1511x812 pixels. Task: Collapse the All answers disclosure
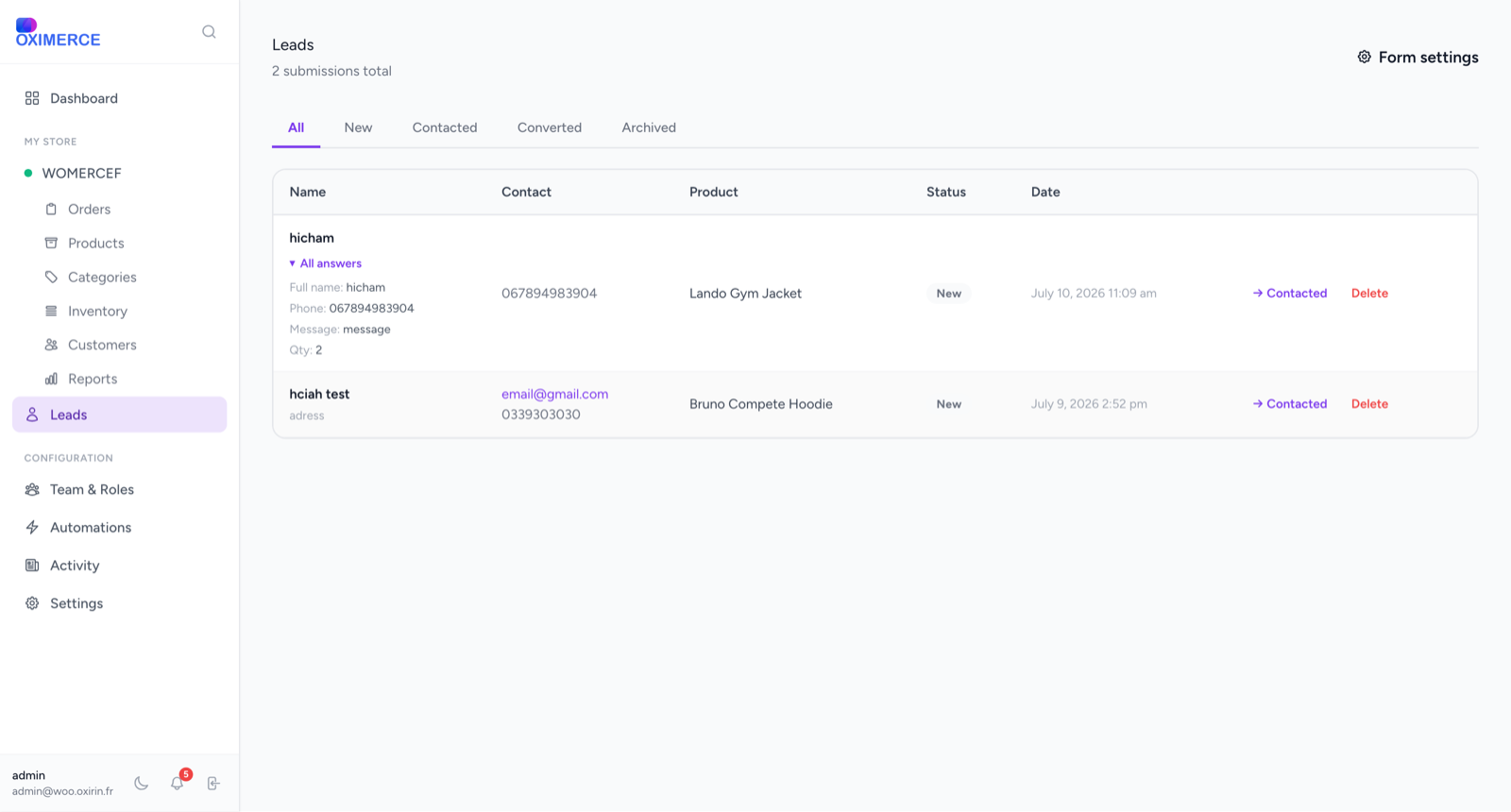click(326, 263)
